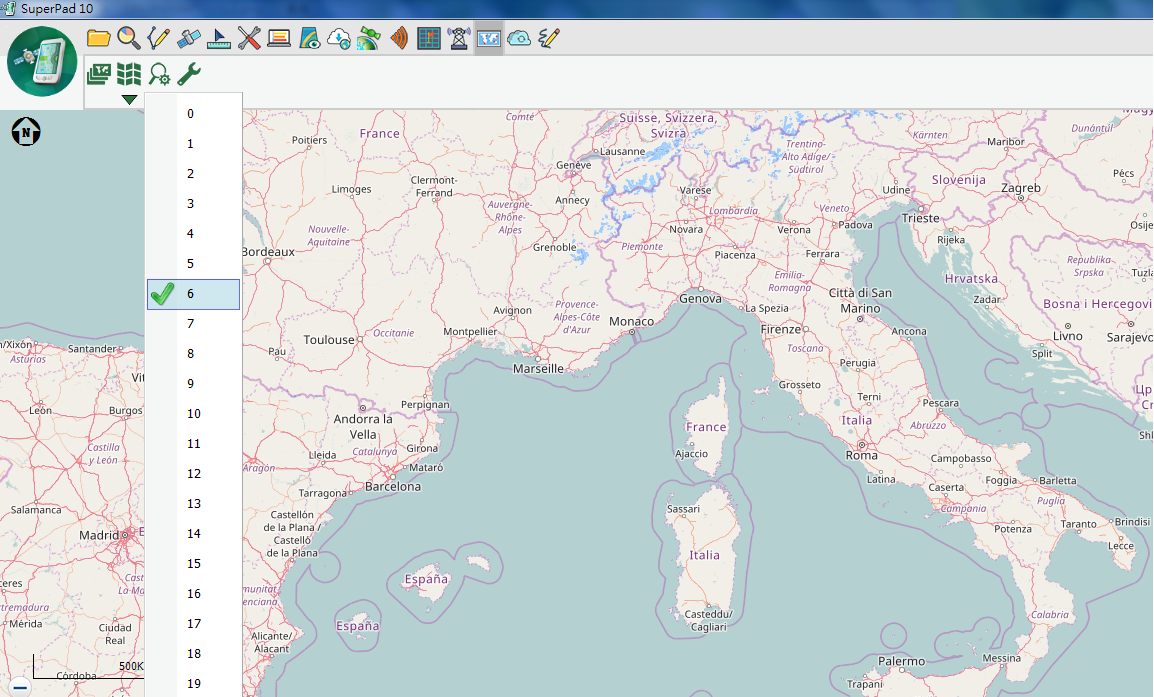1154x697 pixels.
Task: Click the SuperPad 10 title bar icon
Action: pyautogui.click(x=9, y=9)
